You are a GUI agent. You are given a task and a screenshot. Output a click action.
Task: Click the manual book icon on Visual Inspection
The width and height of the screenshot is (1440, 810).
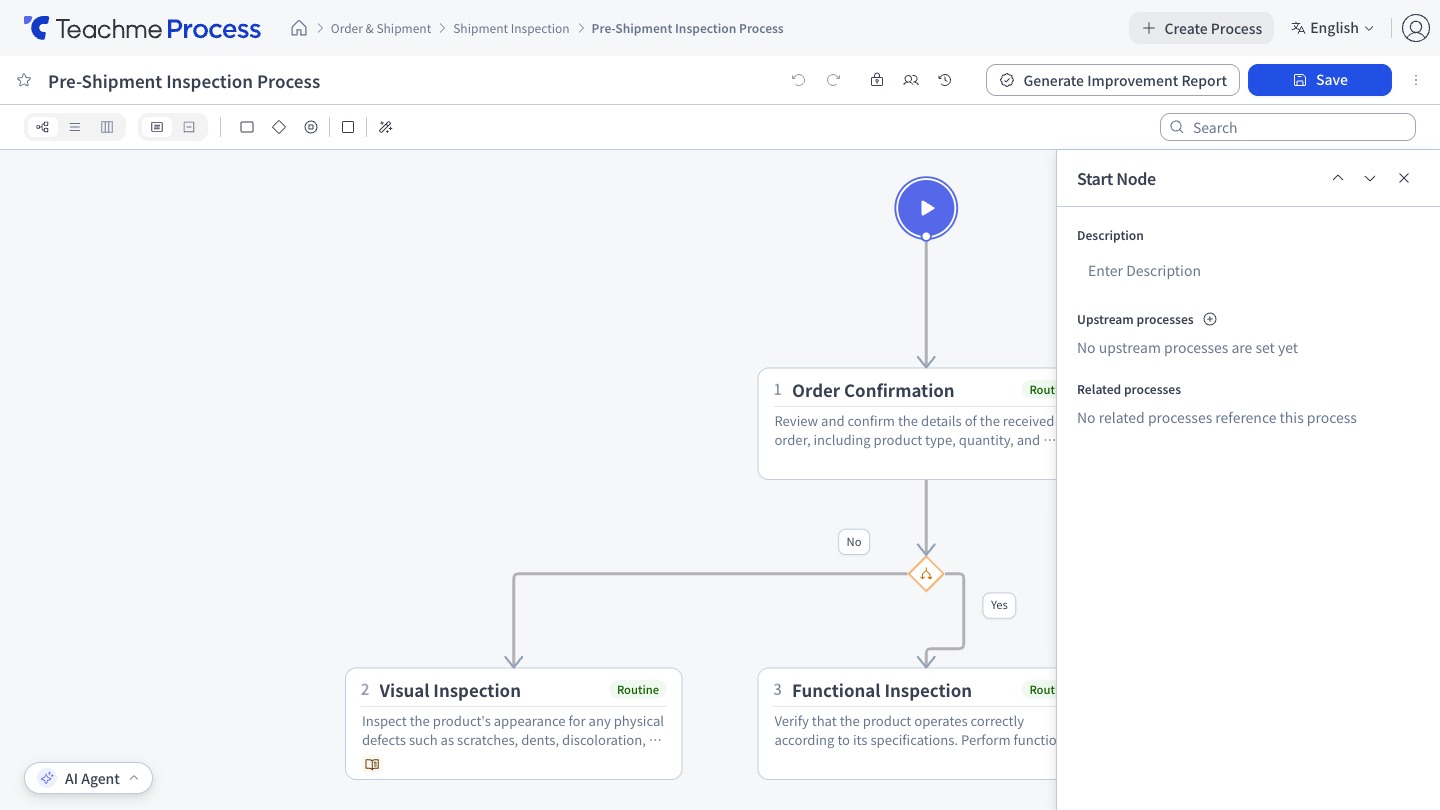point(372,764)
